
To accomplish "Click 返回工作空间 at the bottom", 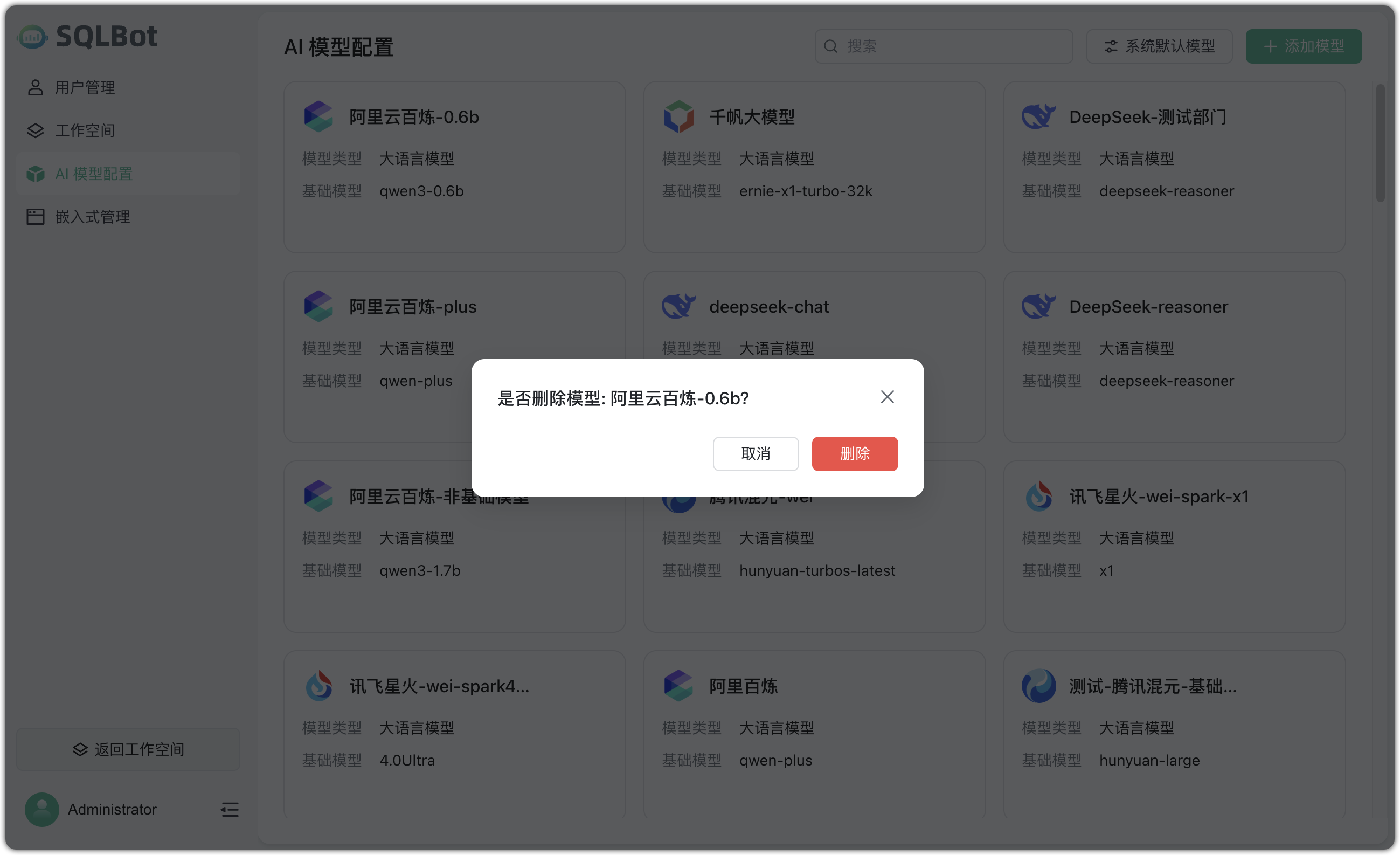I will click(x=128, y=749).
